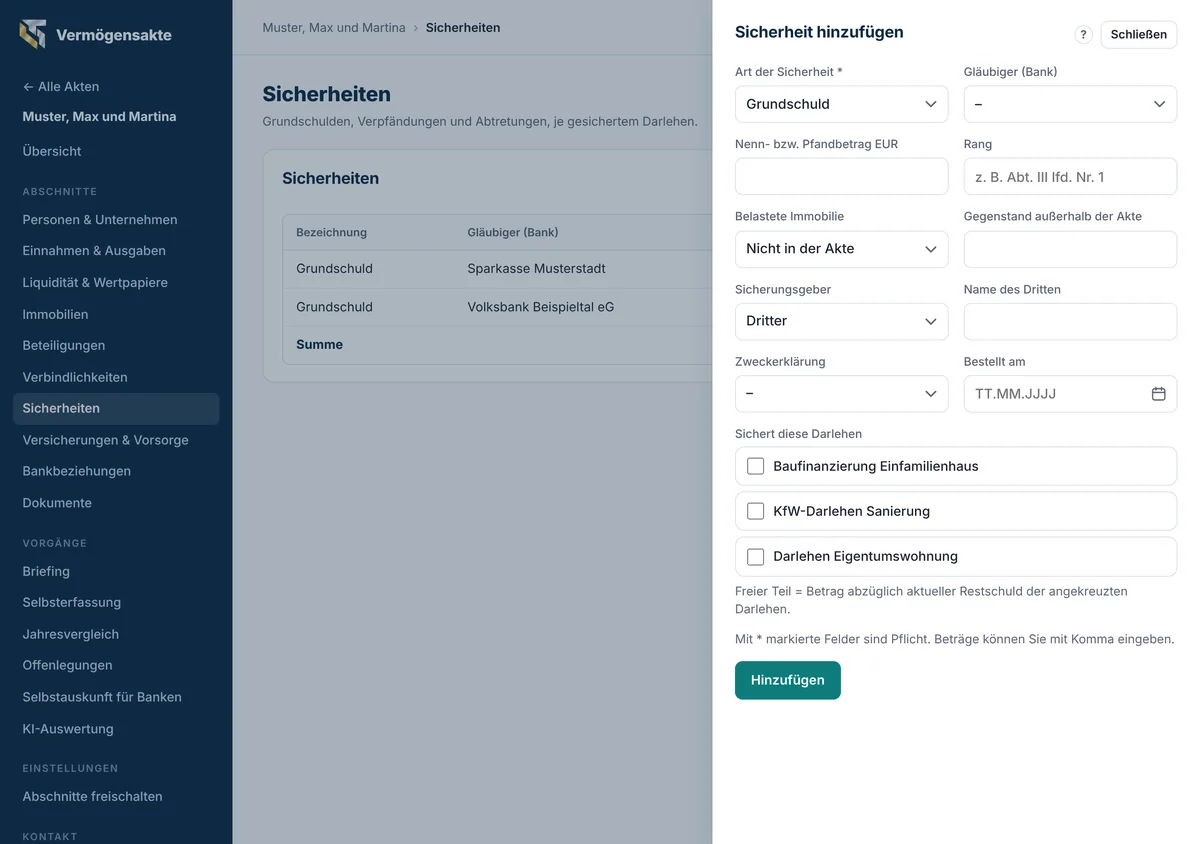
Task: Select Sicherheiten sidebar item
Action: click(116, 409)
